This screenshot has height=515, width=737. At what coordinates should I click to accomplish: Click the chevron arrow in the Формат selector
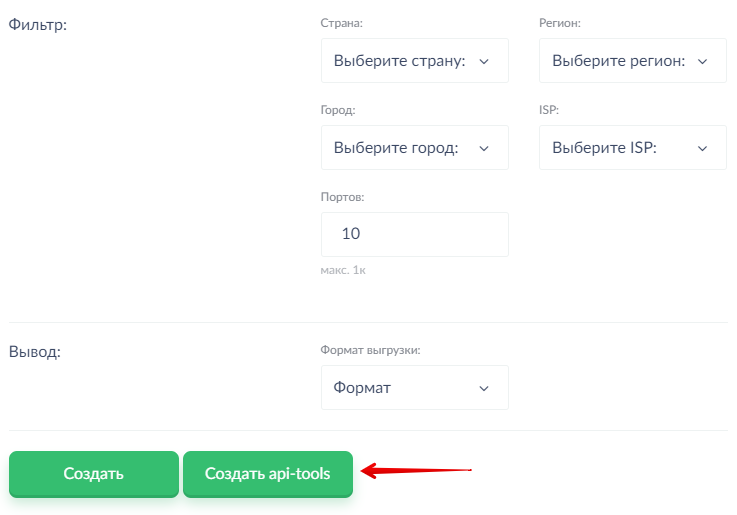(x=484, y=389)
